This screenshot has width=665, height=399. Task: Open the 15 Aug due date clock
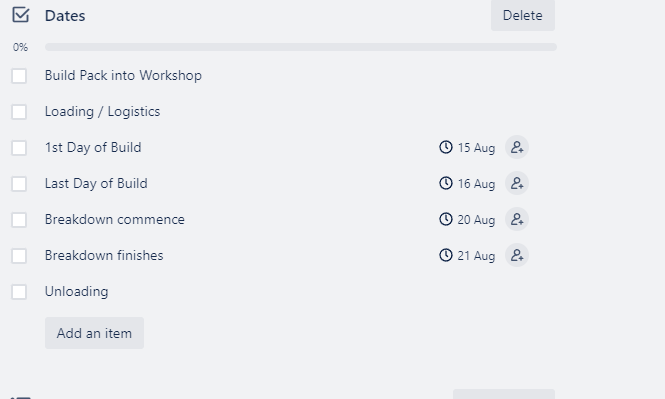[x=446, y=147]
